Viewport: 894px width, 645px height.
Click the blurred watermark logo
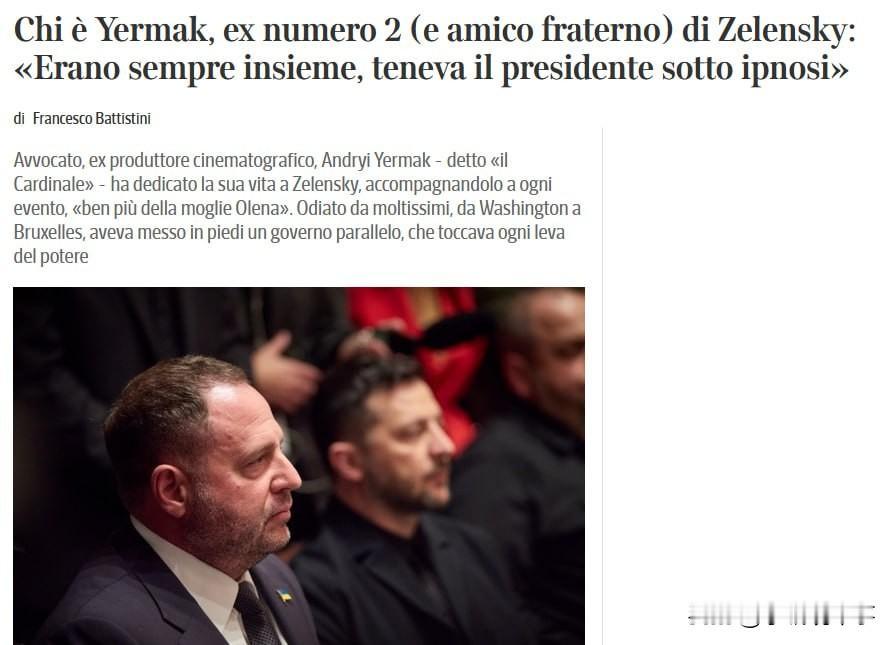[x=781, y=614]
